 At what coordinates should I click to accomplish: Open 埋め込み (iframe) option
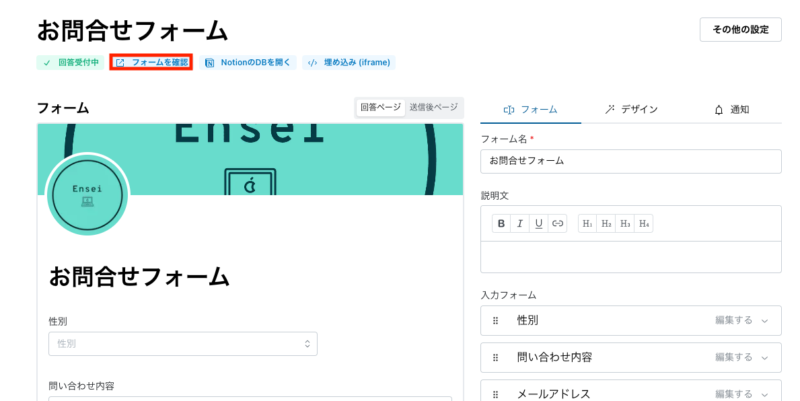tap(349, 62)
